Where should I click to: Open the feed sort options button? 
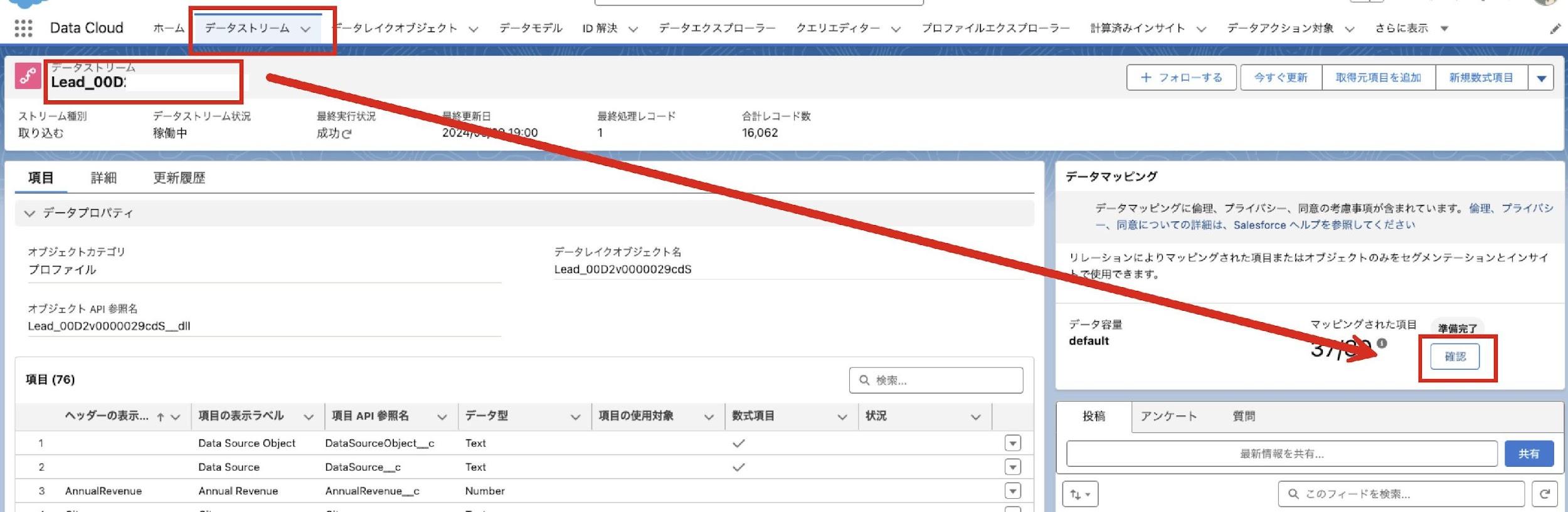[1080, 494]
